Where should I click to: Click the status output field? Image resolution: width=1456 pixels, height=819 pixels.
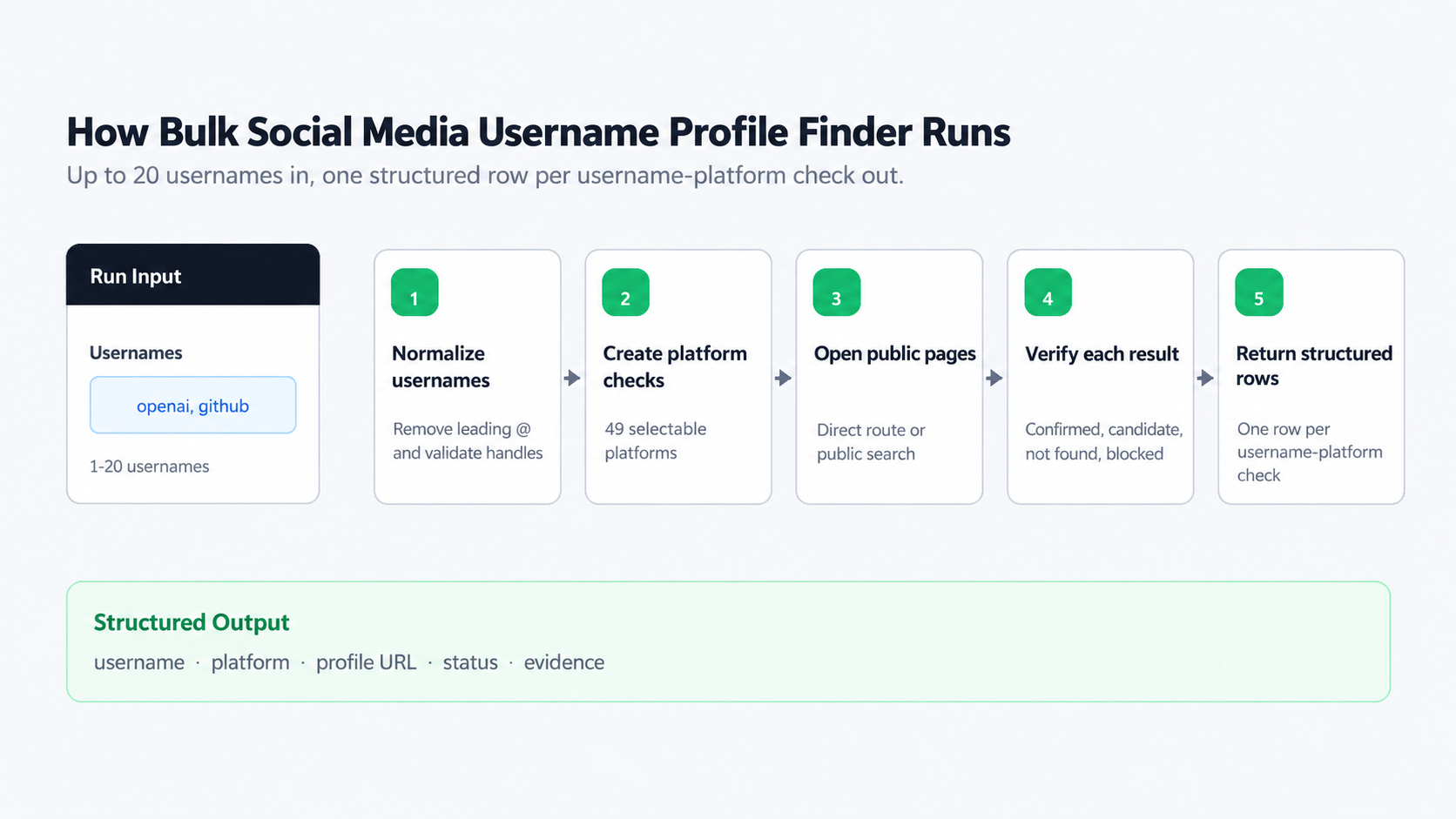[470, 662]
